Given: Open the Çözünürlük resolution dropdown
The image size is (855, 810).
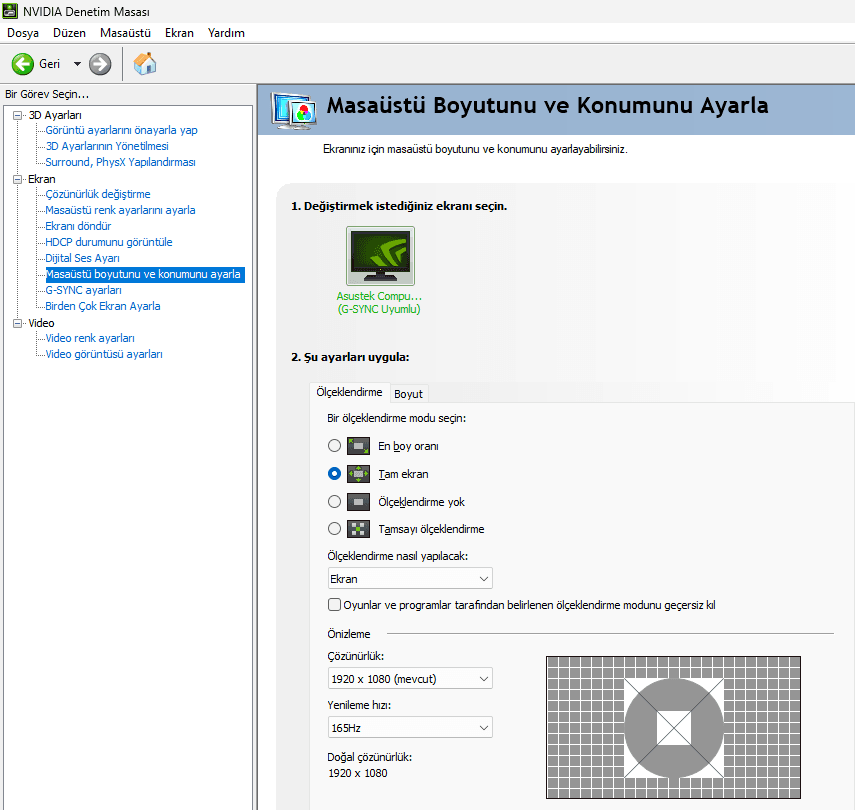Looking at the screenshot, I should (410, 679).
